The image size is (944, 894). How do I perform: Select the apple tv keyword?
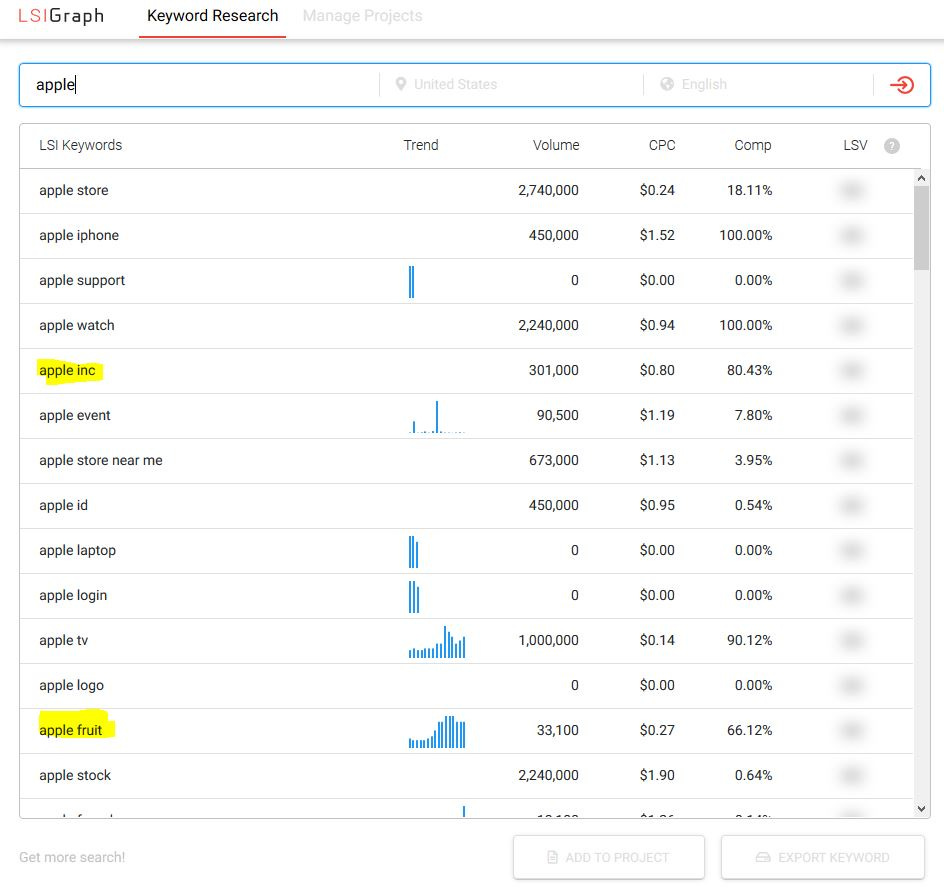pyautogui.click(x=63, y=641)
